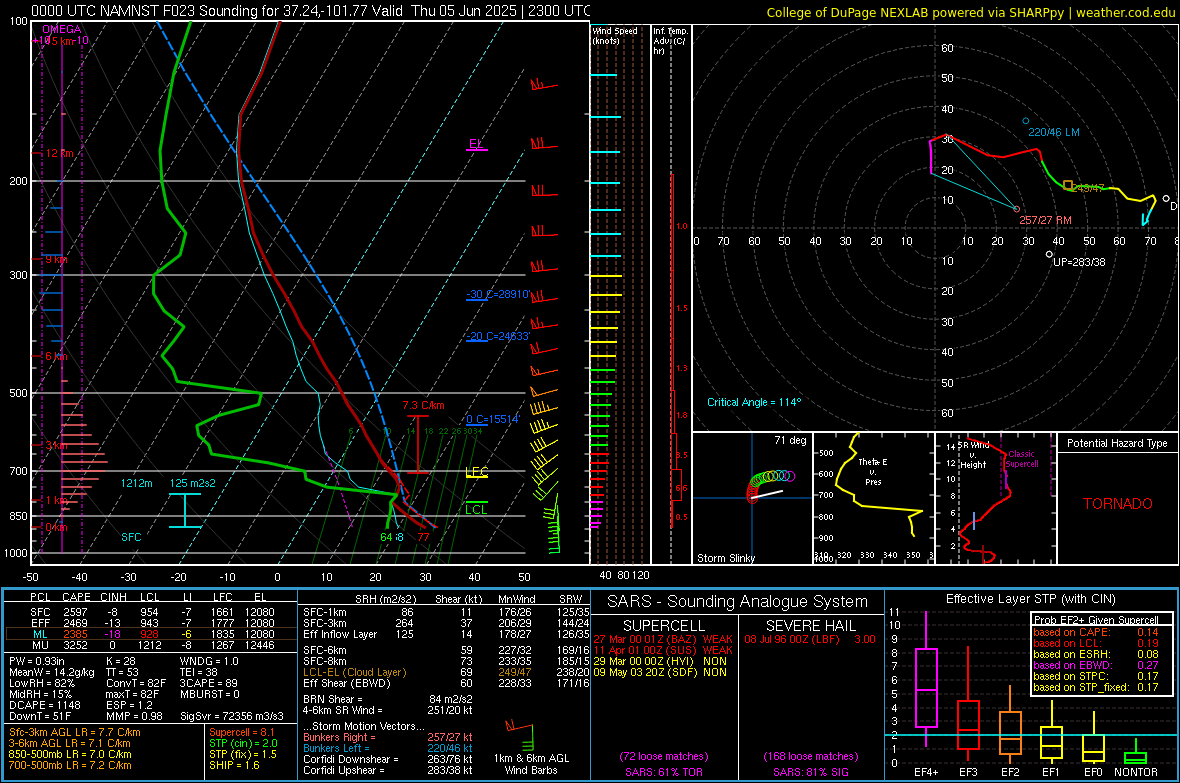The image size is (1180, 783).
Task: Click the 1km & 6km AGL Wind Barbs caption
Action: click(x=531, y=764)
